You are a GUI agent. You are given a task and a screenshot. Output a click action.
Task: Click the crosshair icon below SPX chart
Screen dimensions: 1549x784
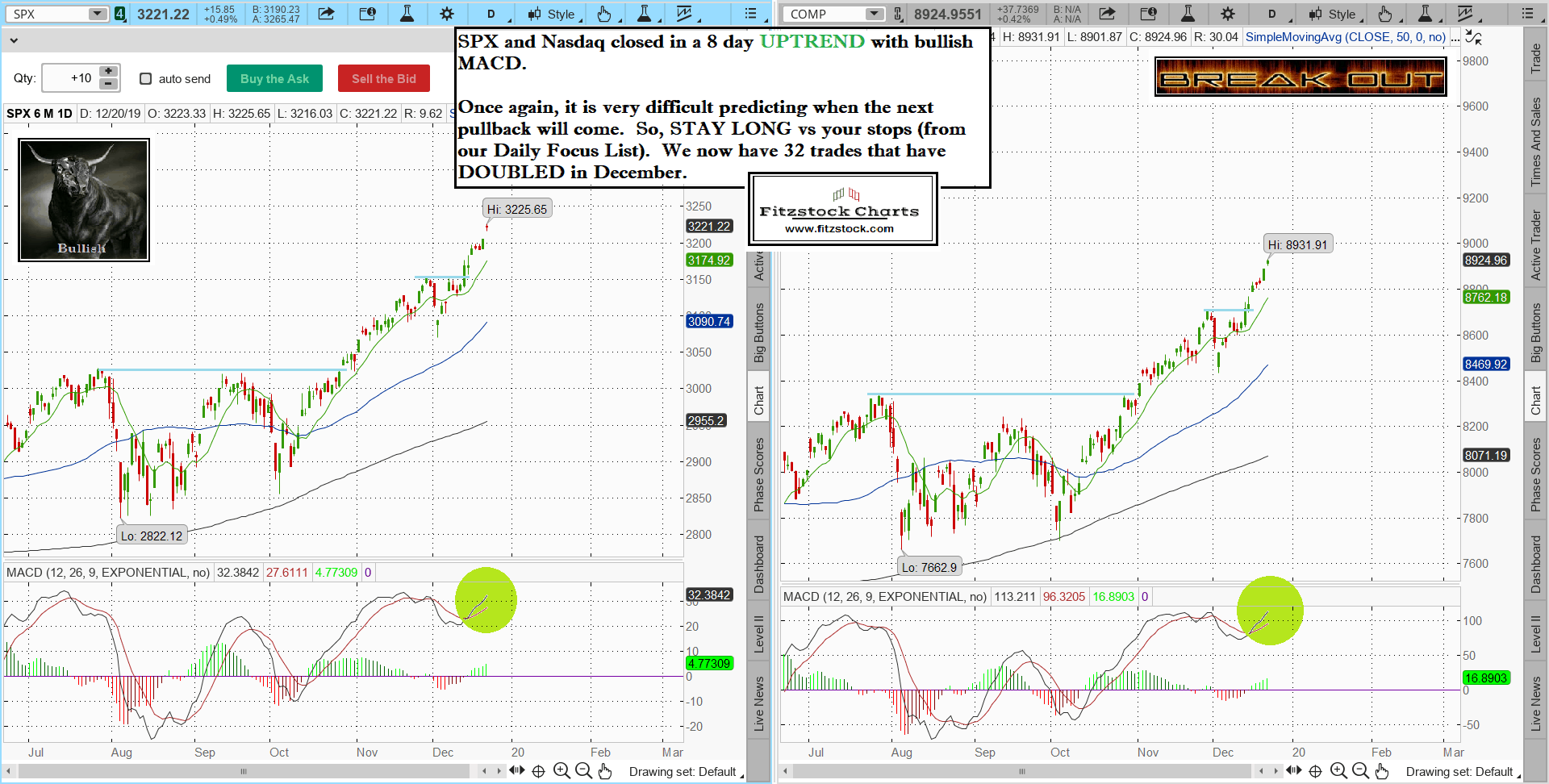point(538,771)
